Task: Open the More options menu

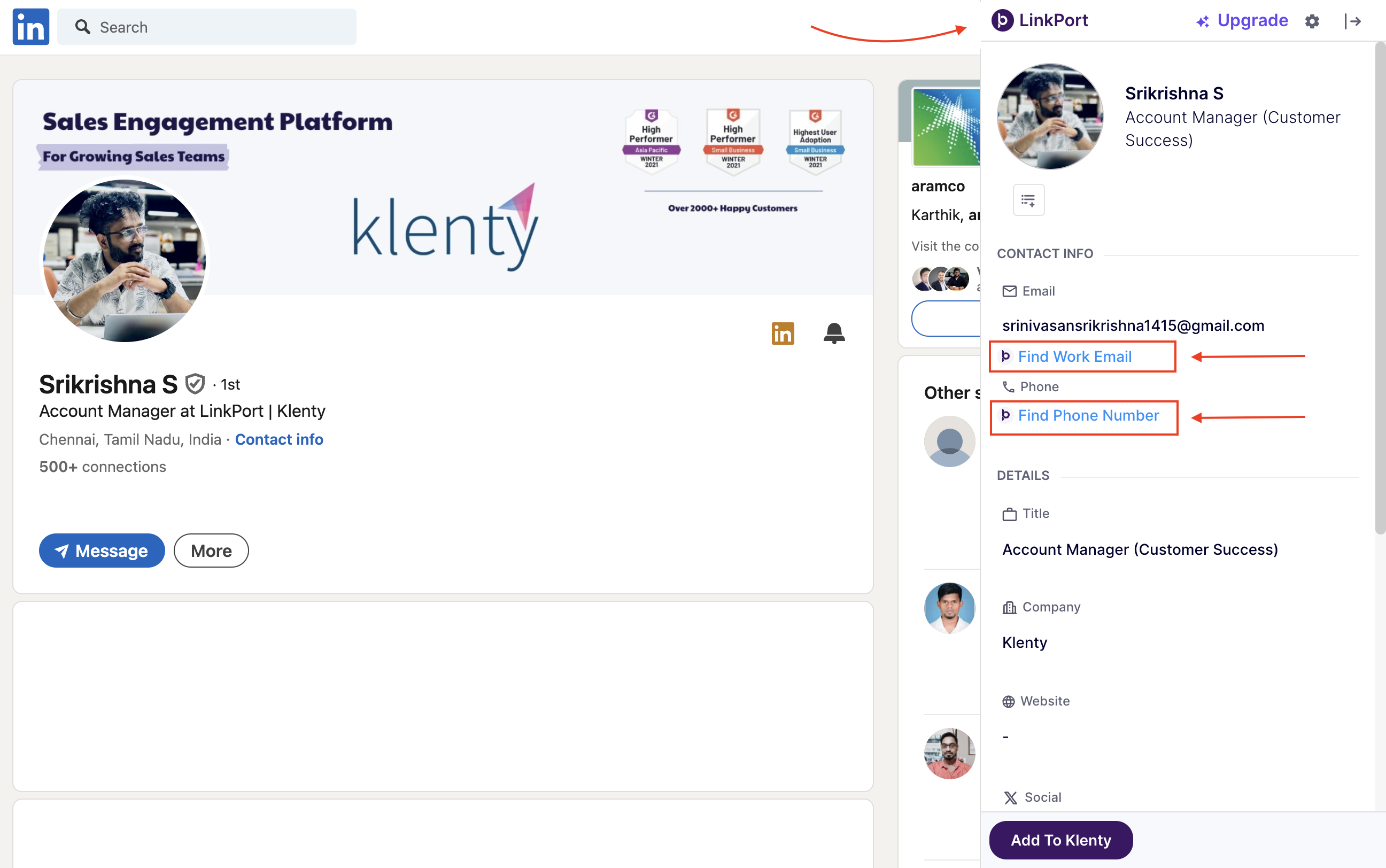Action: click(211, 551)
